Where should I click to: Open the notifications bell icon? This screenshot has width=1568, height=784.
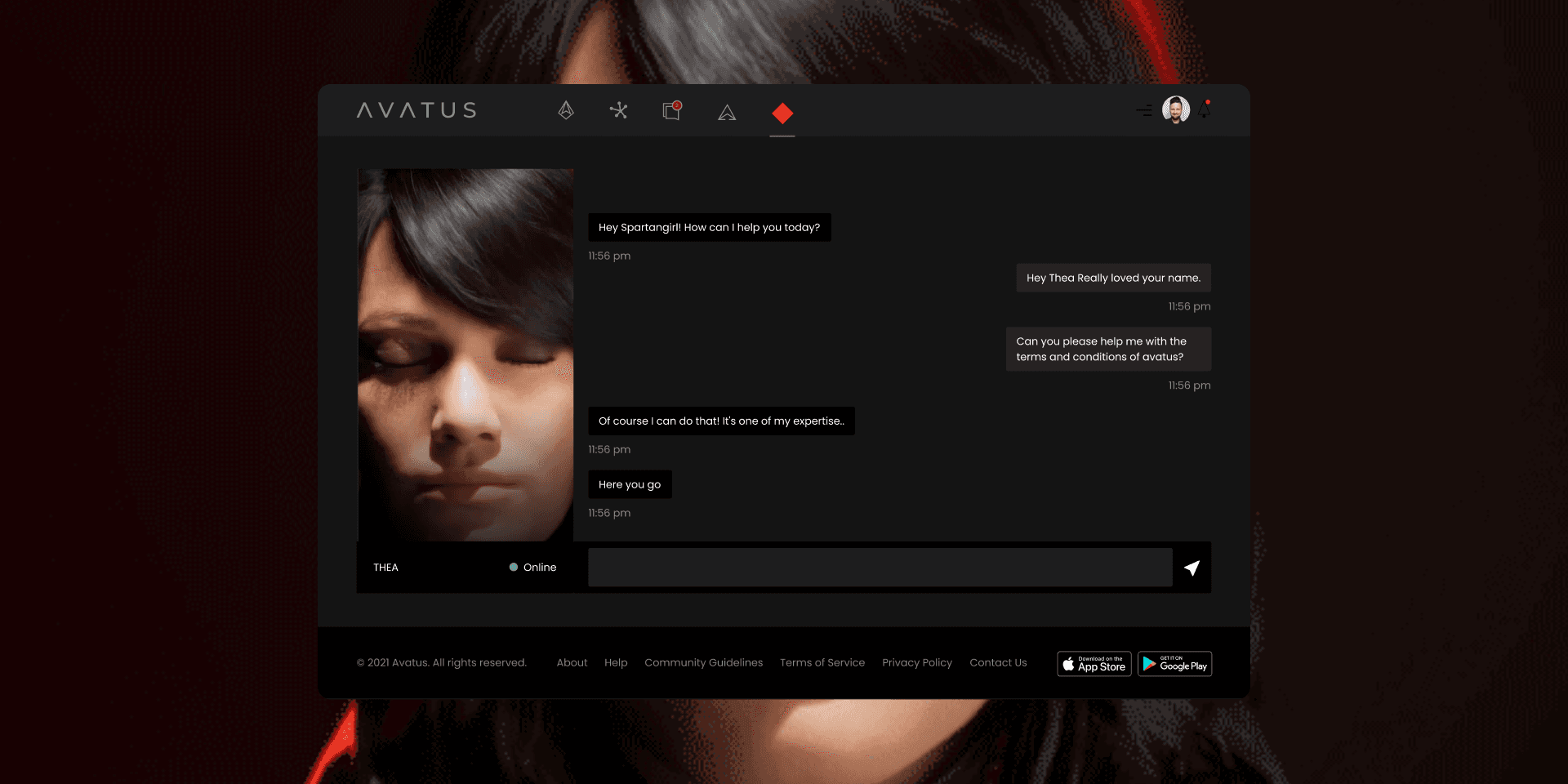pos(1205,109)
